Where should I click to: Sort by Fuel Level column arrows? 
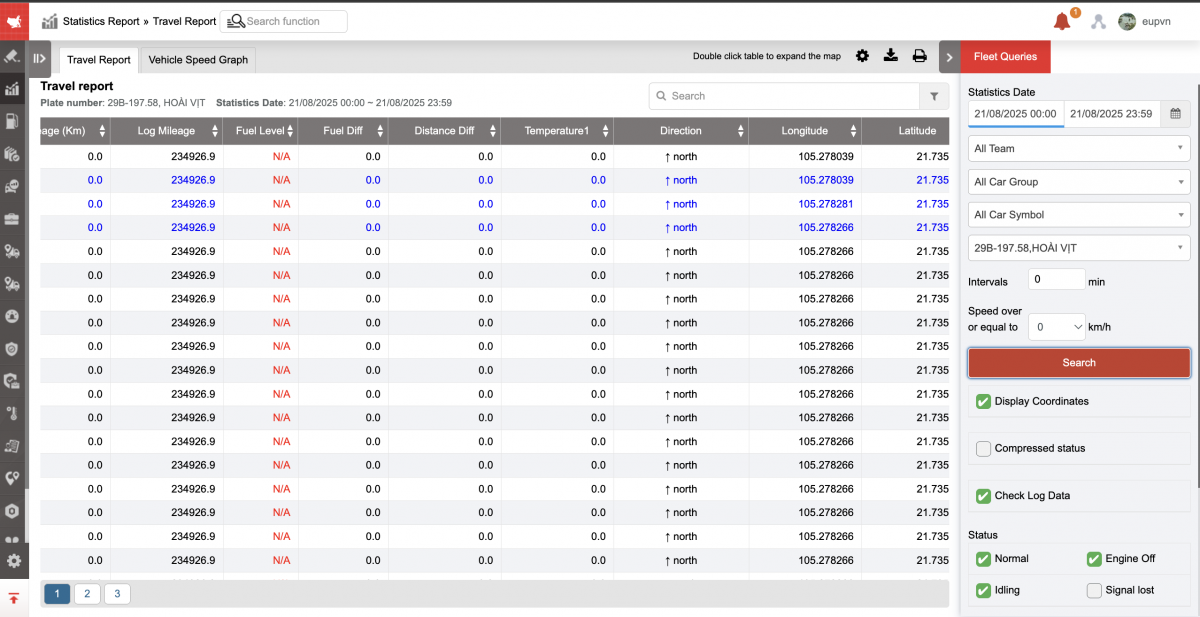click(291, 131)
